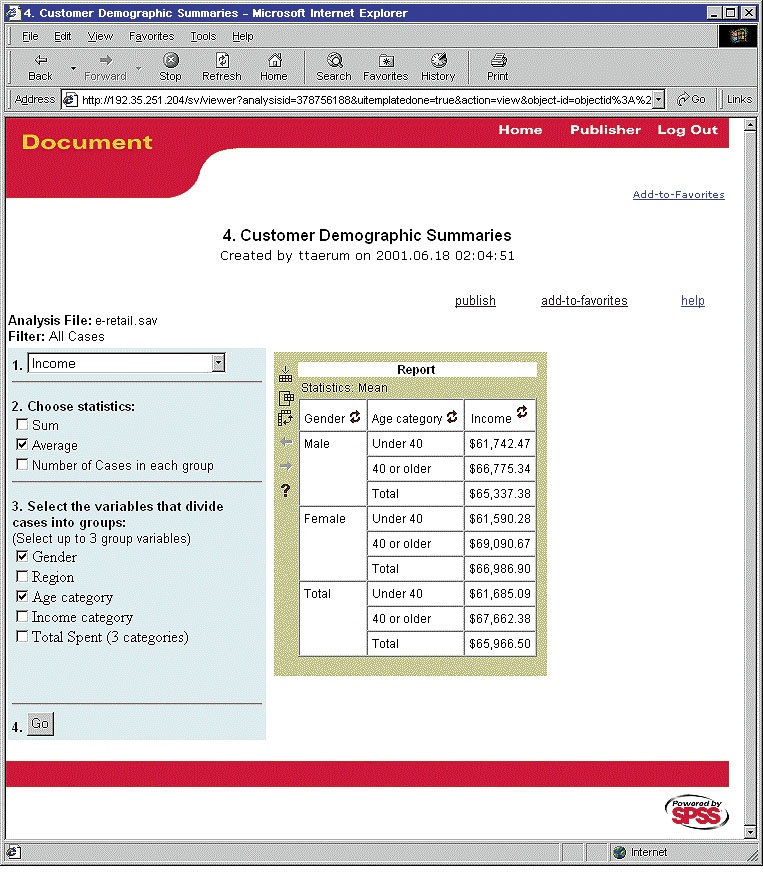Click the $69,090.67 income cell
This screenshot has width=763, height=874.
(x=499, y=543)
